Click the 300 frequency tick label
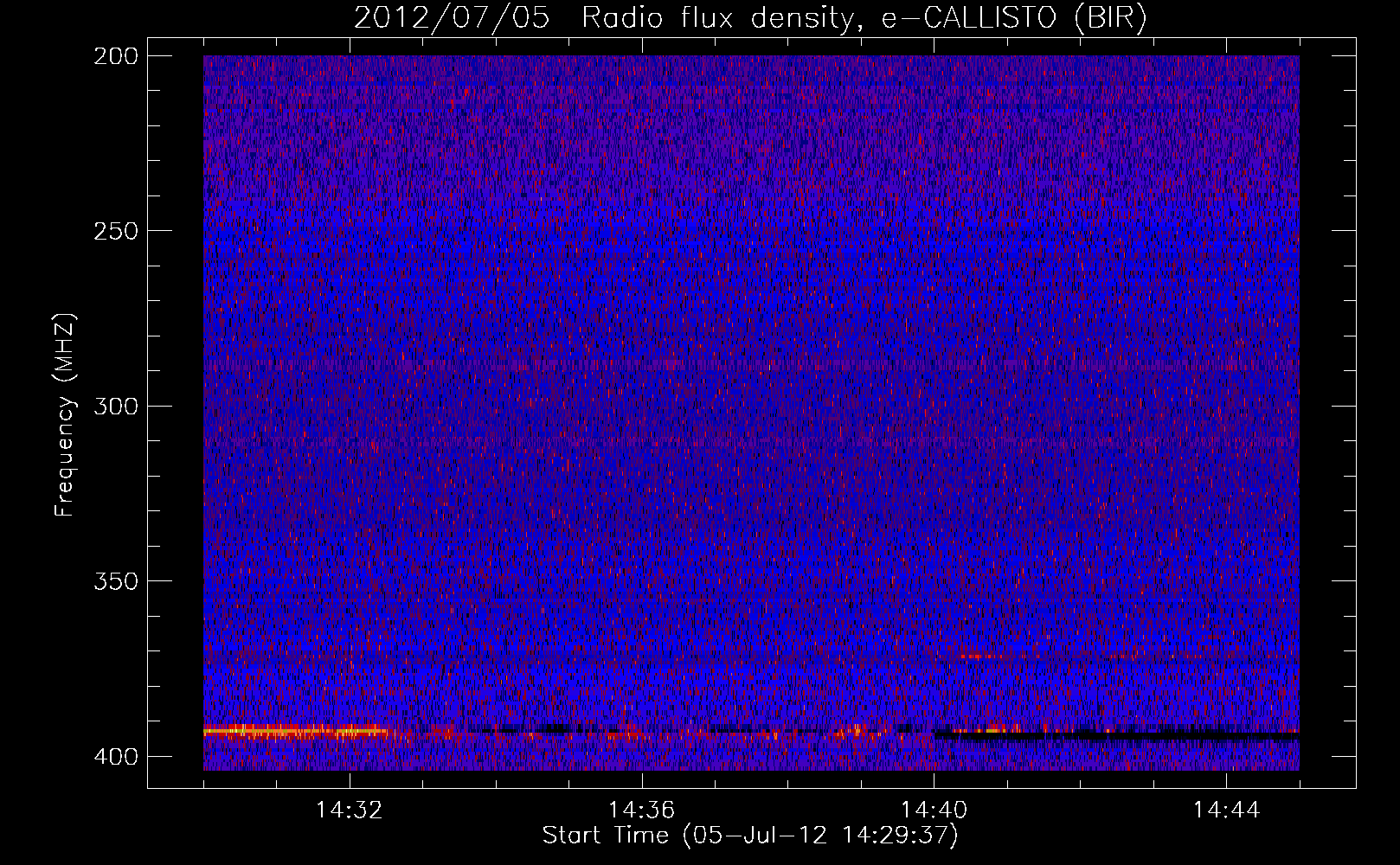 [x=115, y=407]
